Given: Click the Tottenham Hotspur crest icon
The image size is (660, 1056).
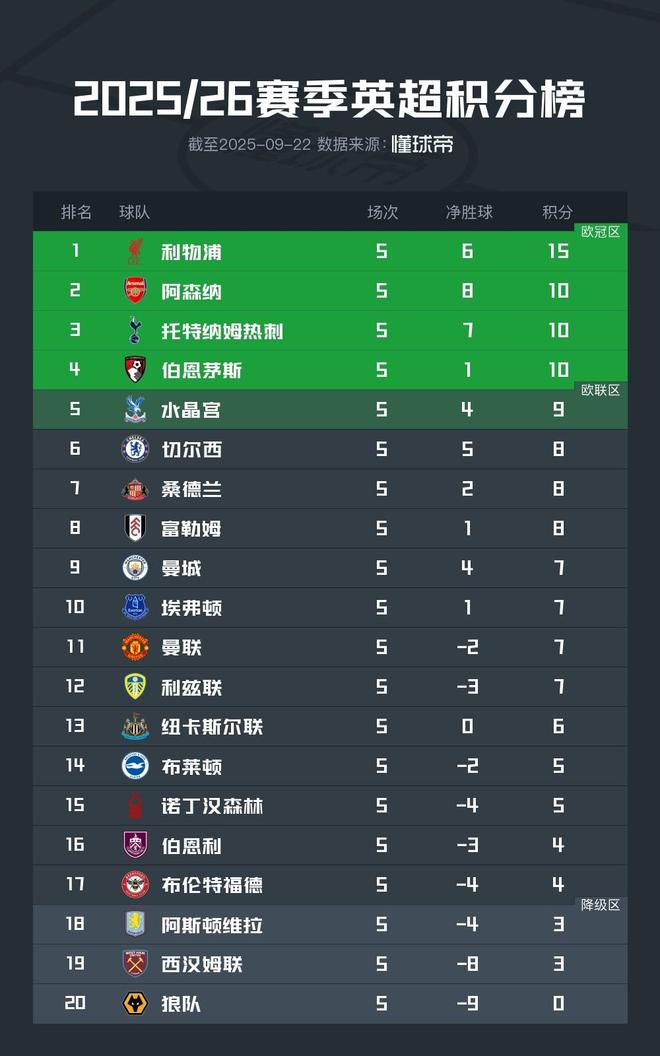Looking at the screenshot, I should pyautogui.click(x=134, y=330).
